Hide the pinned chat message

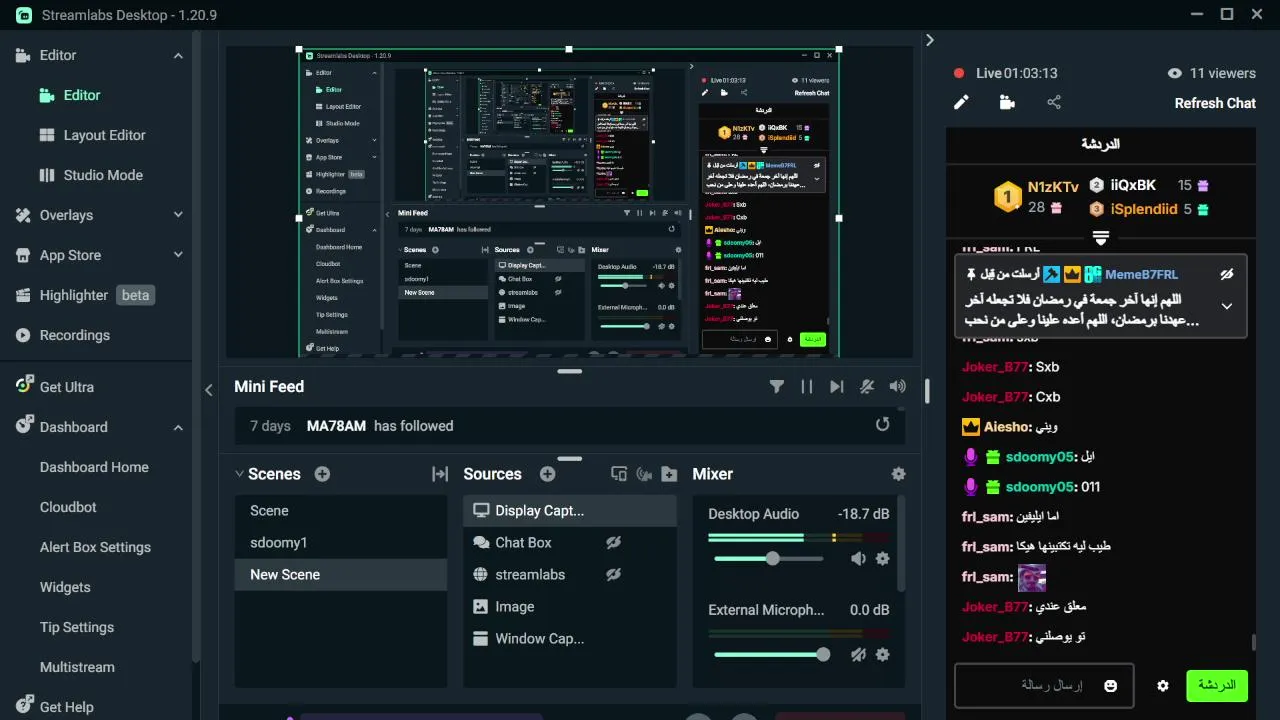(1227, 274)
